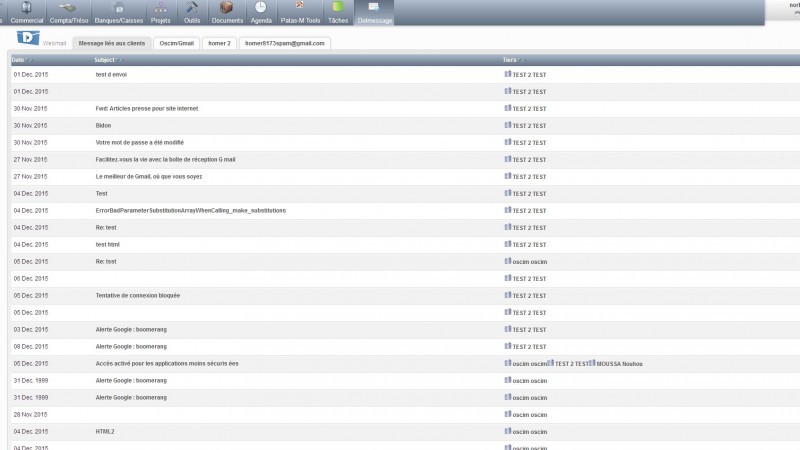Click the Dolmessage D logo icon
Screen dimensions: 800x450
pos(28,38)
